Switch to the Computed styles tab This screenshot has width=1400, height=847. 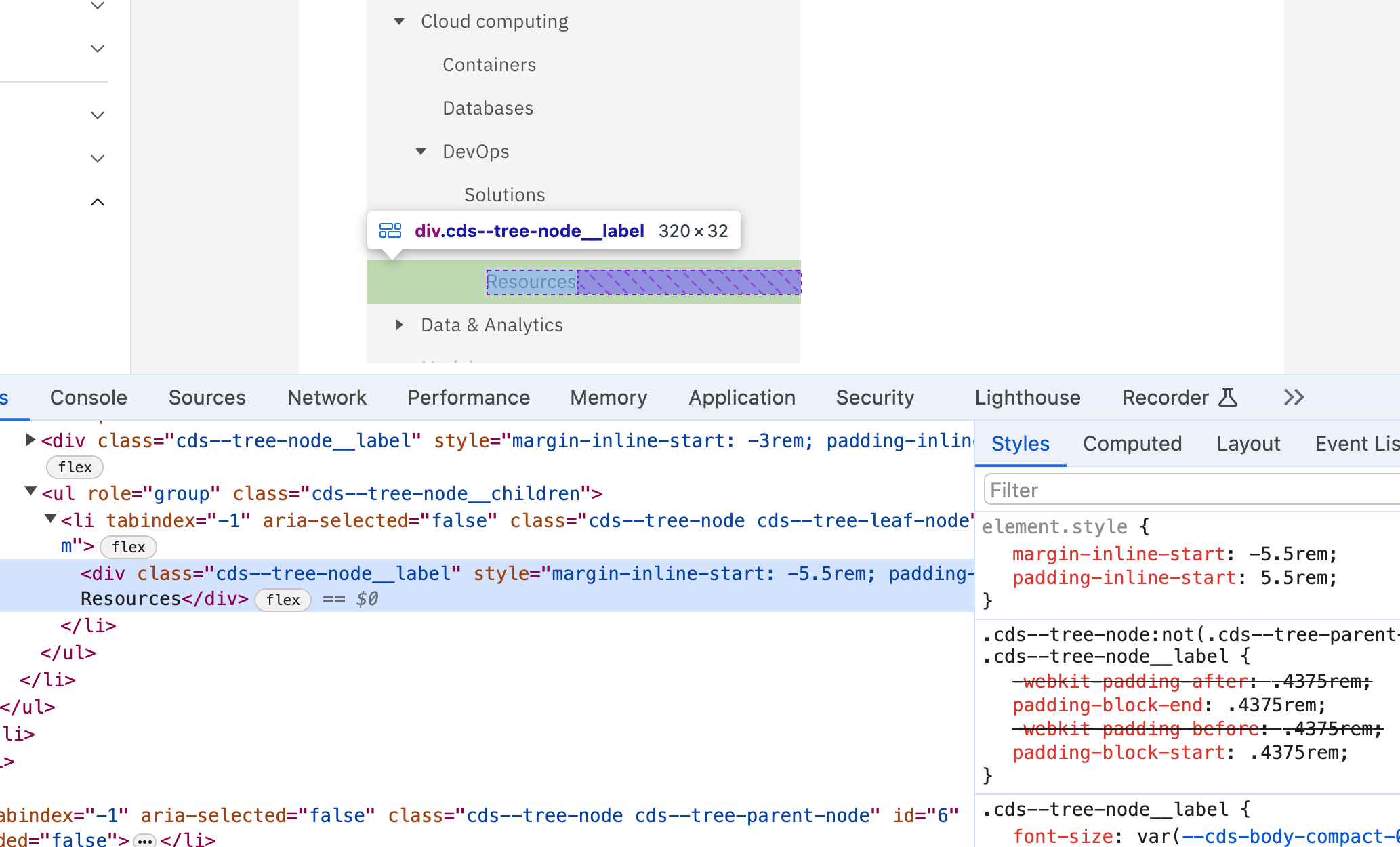coord(1132,444)
